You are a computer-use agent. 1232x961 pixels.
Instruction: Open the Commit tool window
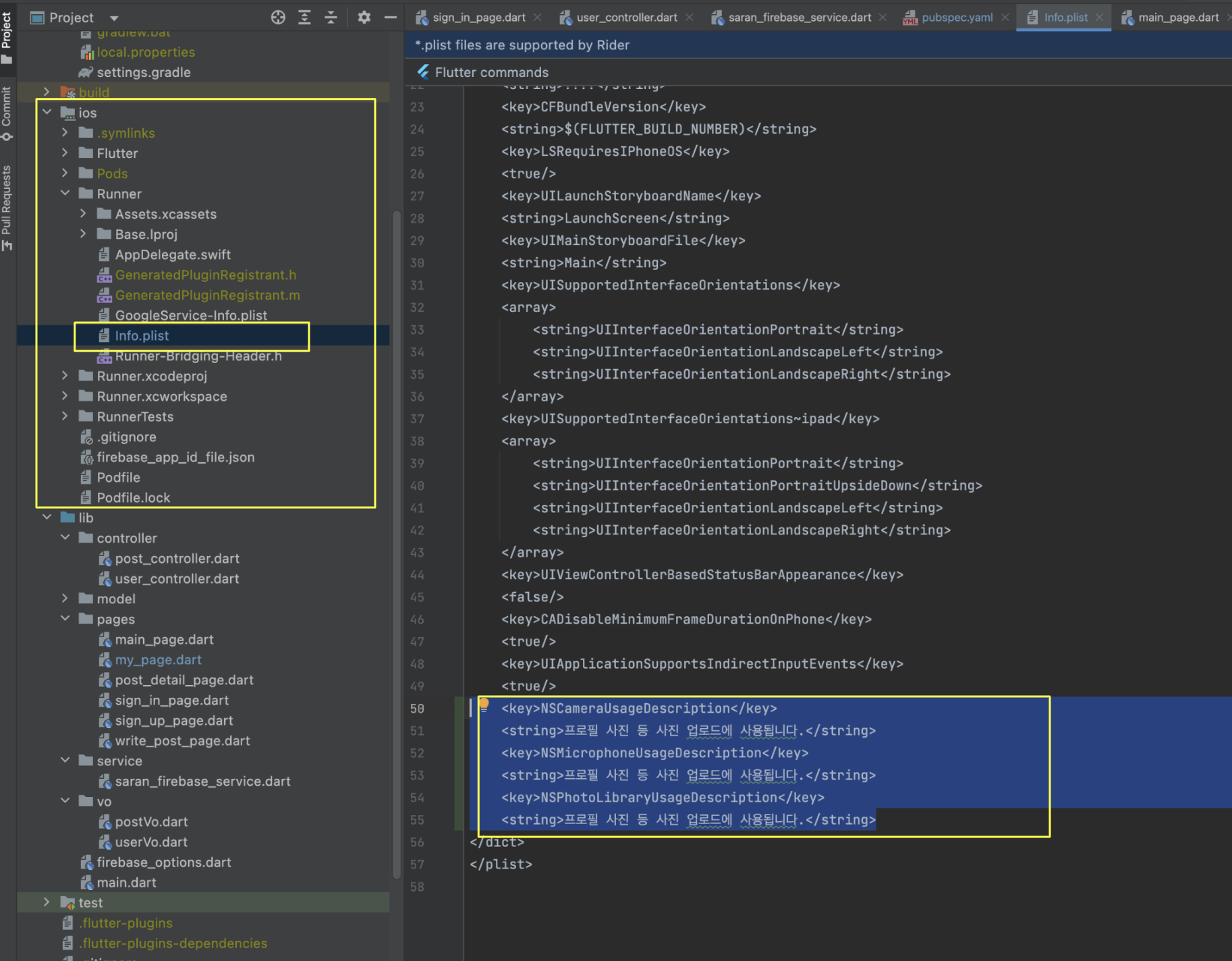coord(7,113)
